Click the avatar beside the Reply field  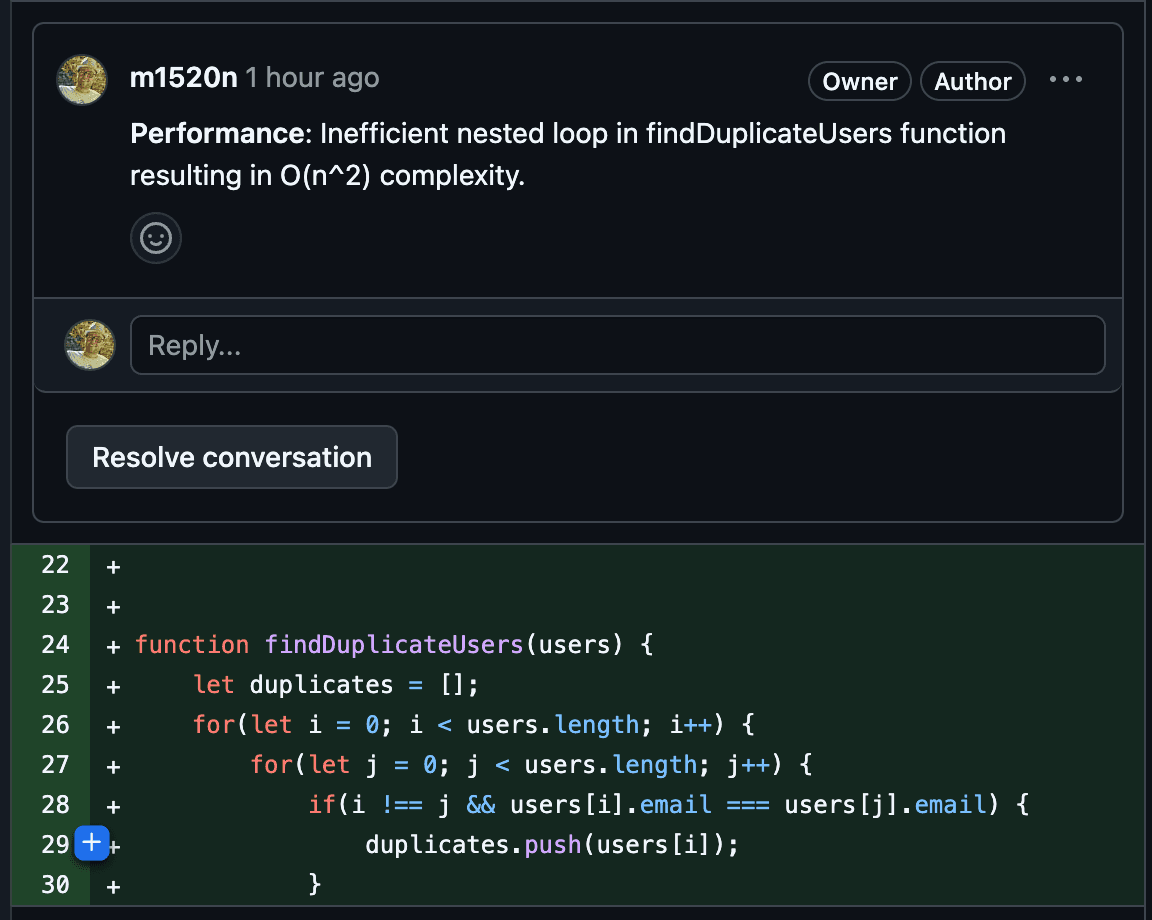(x=90, y=346)
